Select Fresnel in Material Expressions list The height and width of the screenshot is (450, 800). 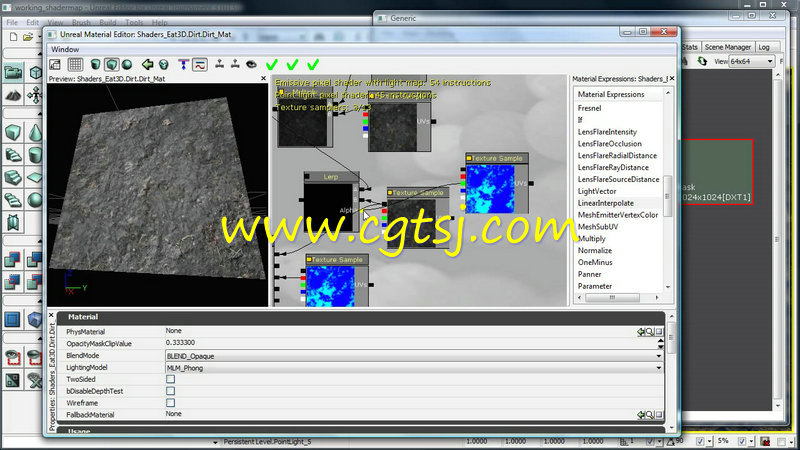click(589, 108)
